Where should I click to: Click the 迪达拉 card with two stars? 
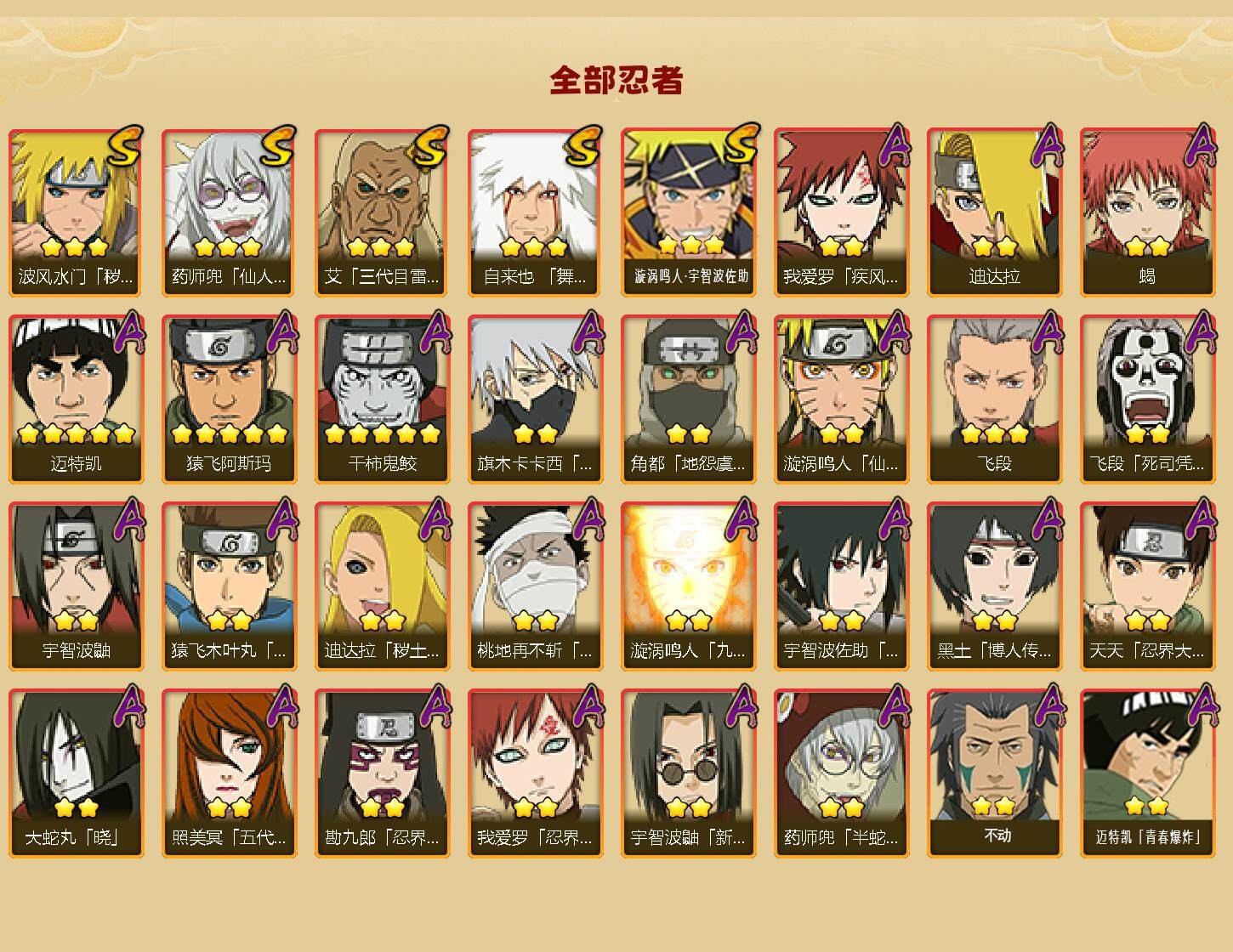click(995, 212)
